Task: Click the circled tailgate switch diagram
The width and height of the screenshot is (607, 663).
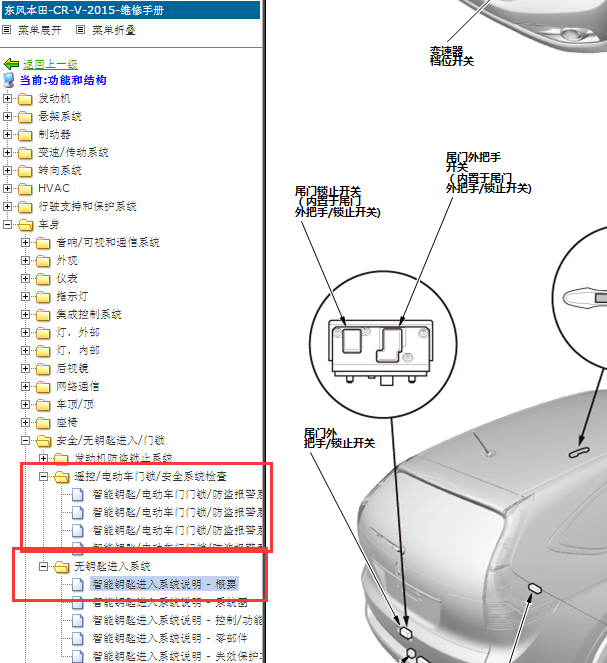Action: (x=383, y=345)
